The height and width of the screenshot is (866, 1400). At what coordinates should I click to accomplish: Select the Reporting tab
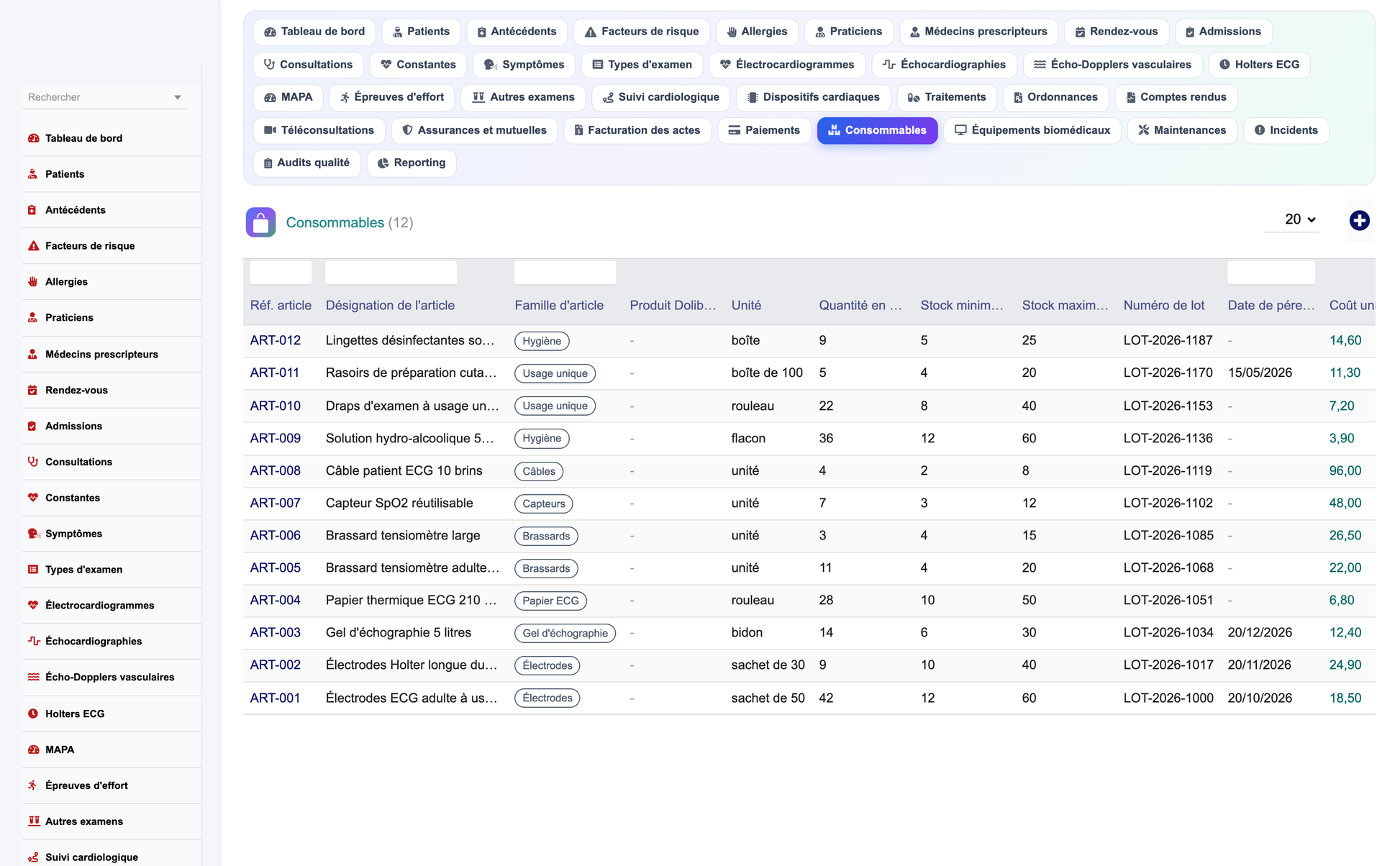[x=412, y=163]
